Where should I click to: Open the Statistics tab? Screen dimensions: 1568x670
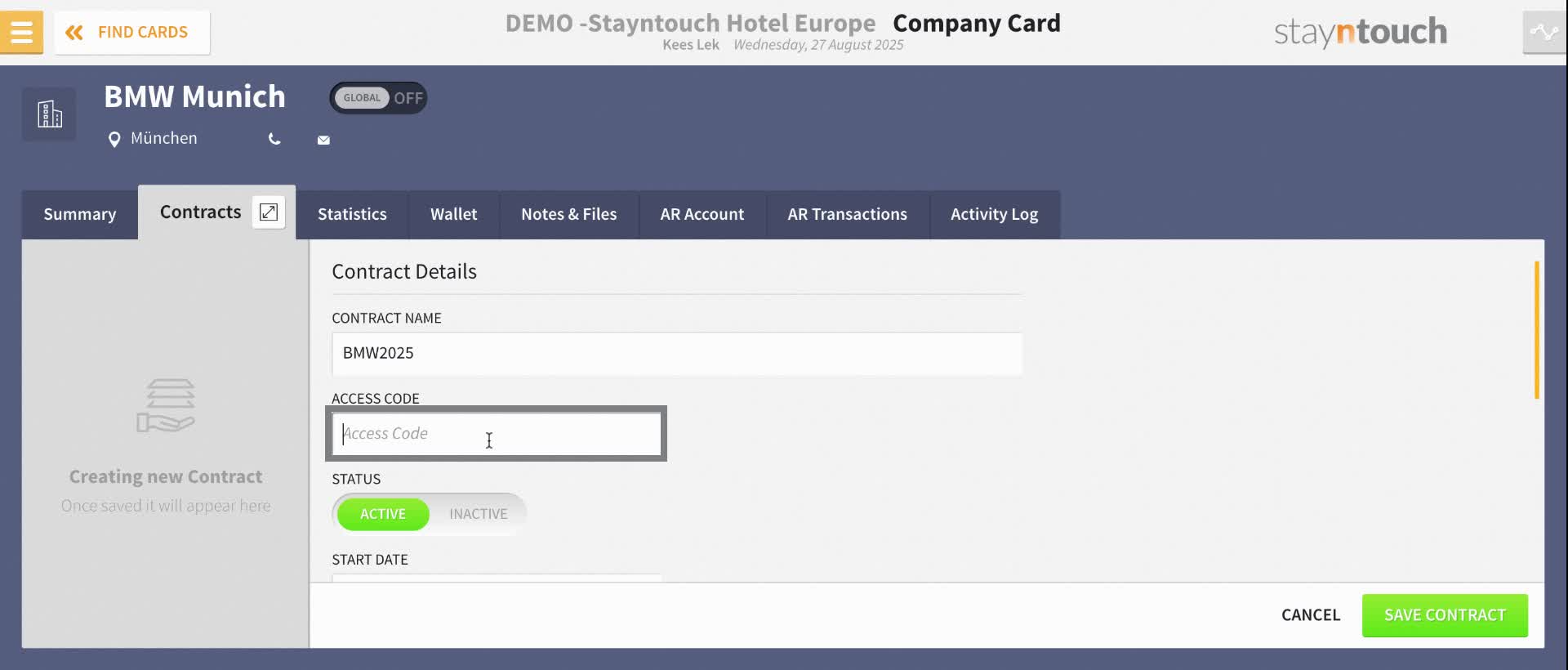click(352, 214)
